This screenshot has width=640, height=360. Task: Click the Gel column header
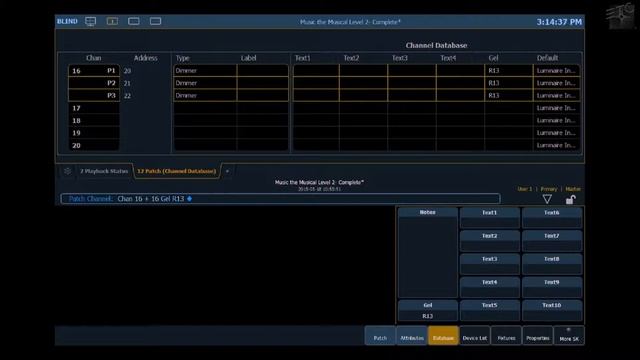[x=493, y=58]
